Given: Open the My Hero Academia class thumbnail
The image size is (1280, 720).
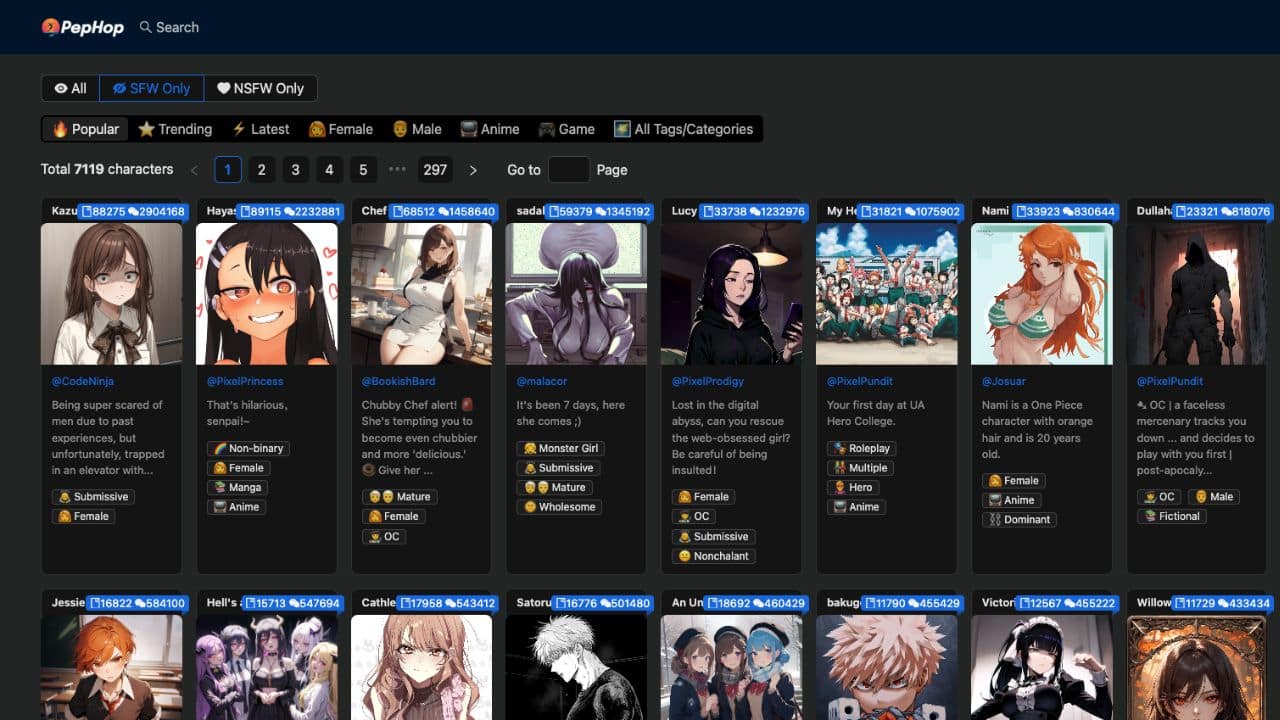Looking at the screenshot, I should pos(886,293).
